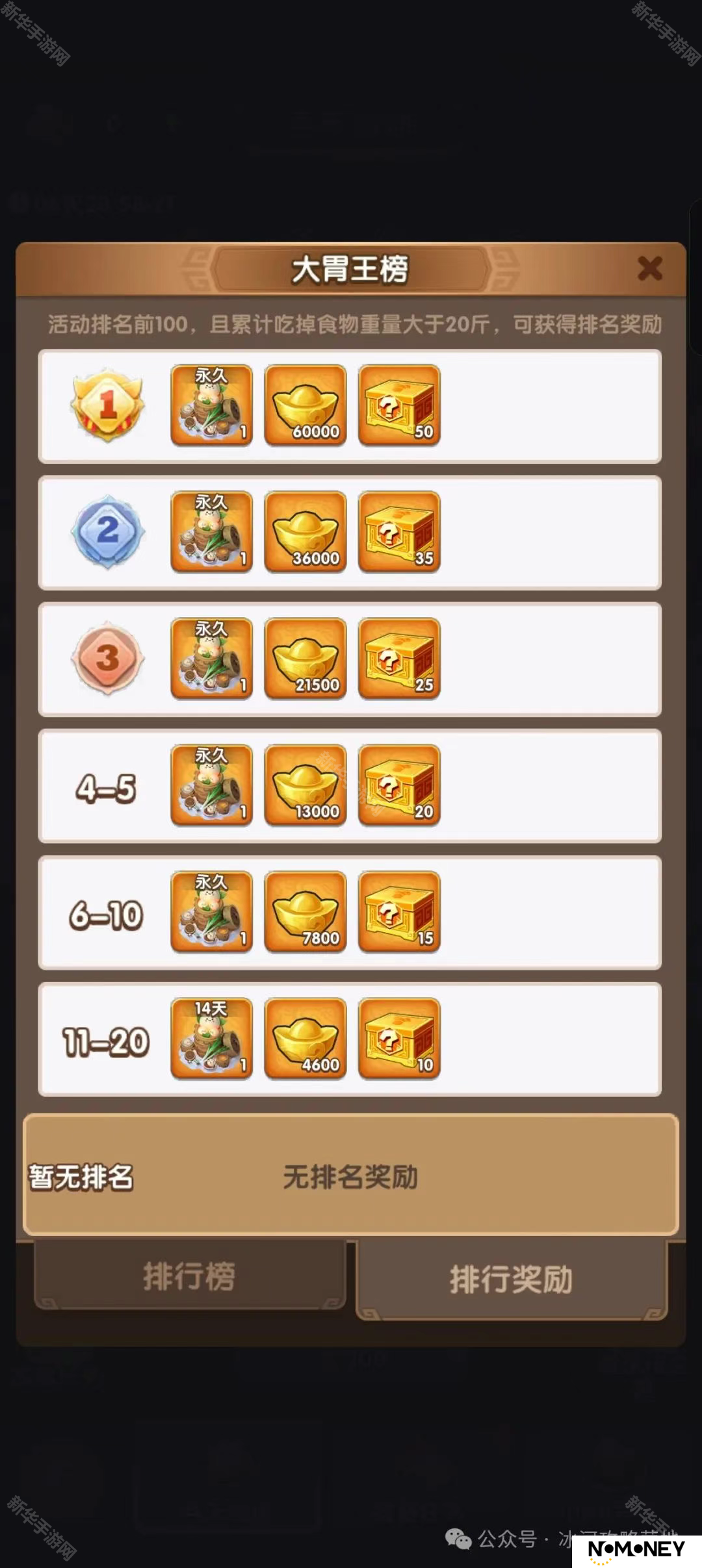Tap the 7800 gold ingot reward
Image resolution: width=702 pixels, height=1568 pixels.
[305, 912]
